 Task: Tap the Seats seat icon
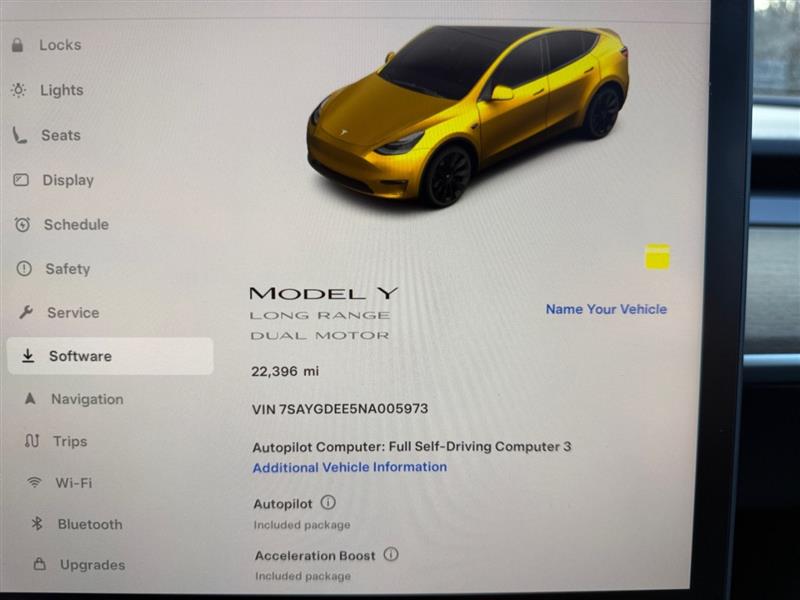pos(19,135)
